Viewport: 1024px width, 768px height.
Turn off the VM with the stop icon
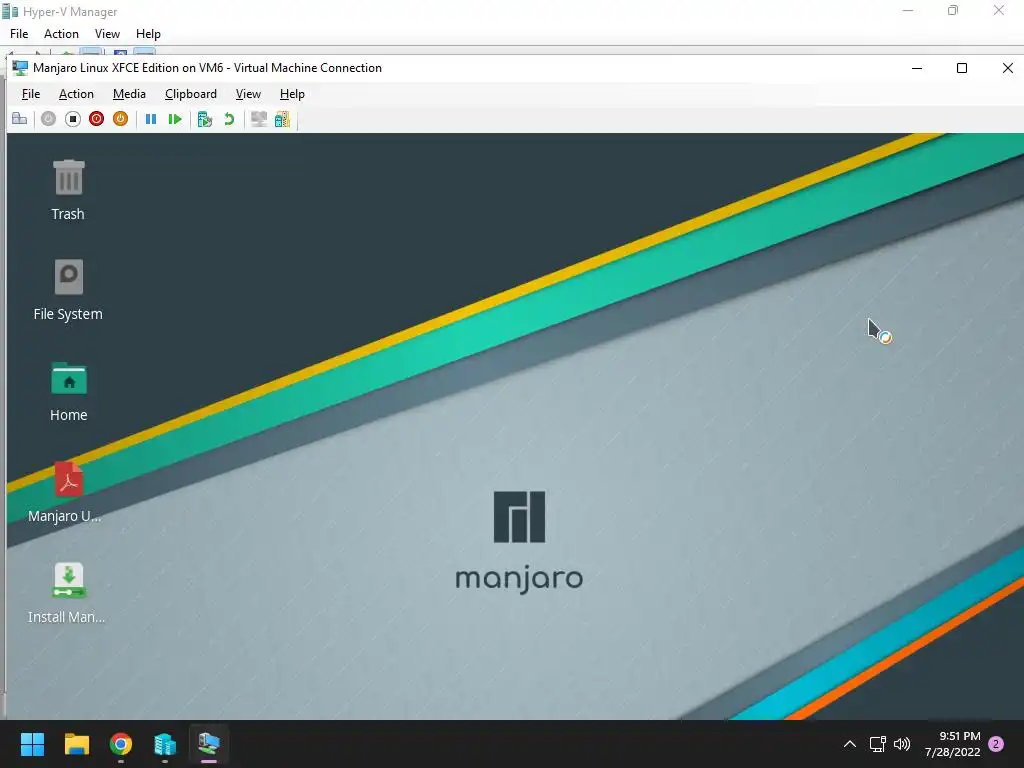click(x=72, y=119)
